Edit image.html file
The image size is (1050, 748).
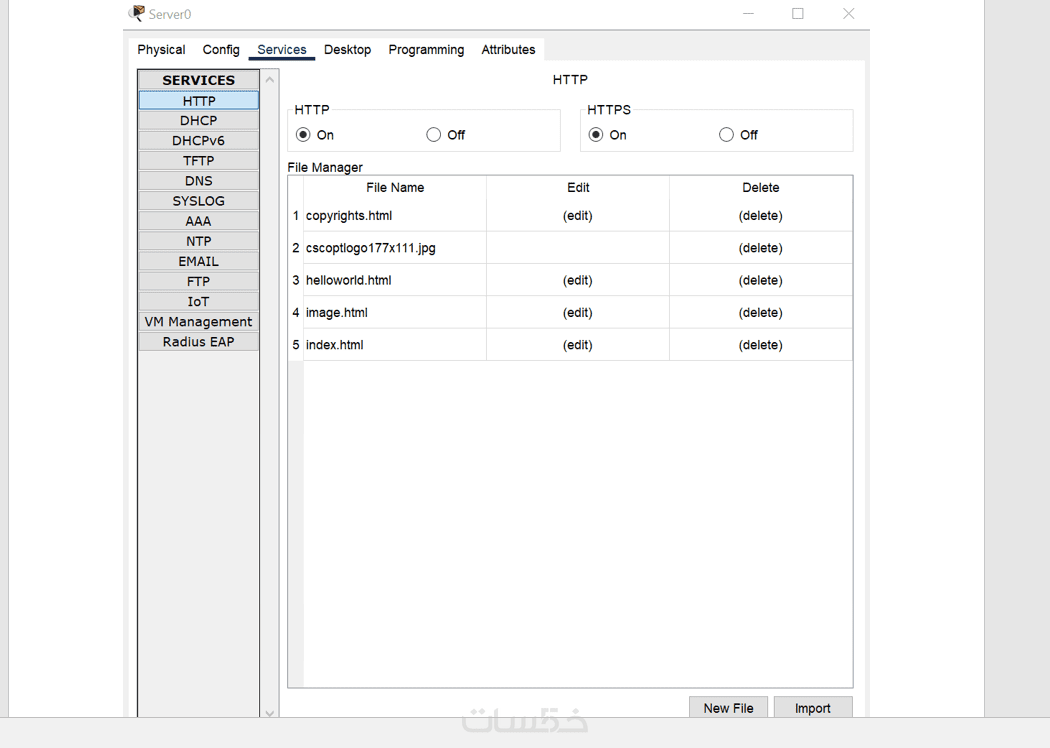point(577,312)
